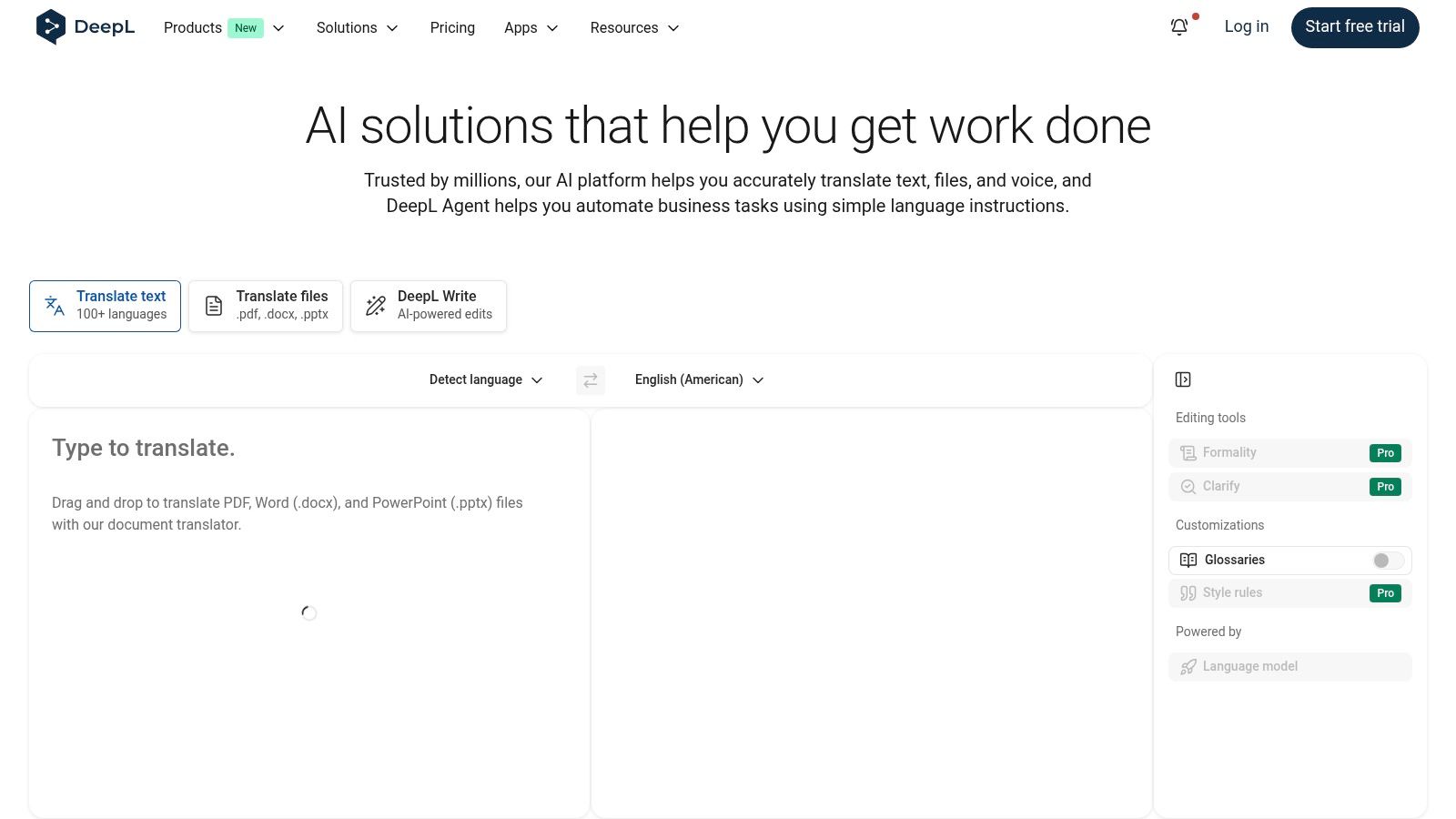The image size is (1456, 819).
Task: Click the 'Customizations' section label
Action: pyautogui.click(x=1219, y=525)
